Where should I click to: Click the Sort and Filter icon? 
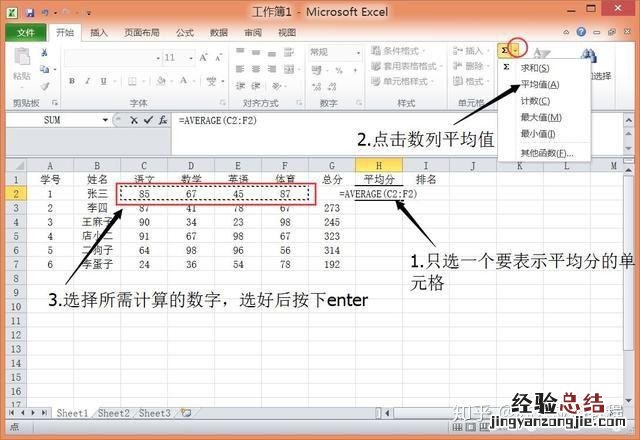(542, 53)
